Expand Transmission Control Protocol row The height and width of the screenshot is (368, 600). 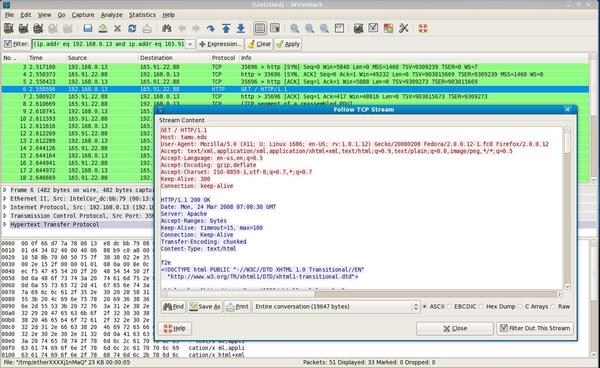click(5, 216)
